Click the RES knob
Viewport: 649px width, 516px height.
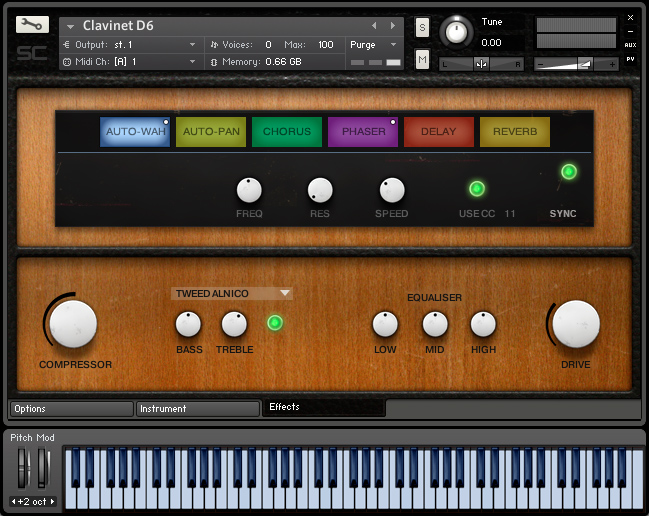click(320, 190)
